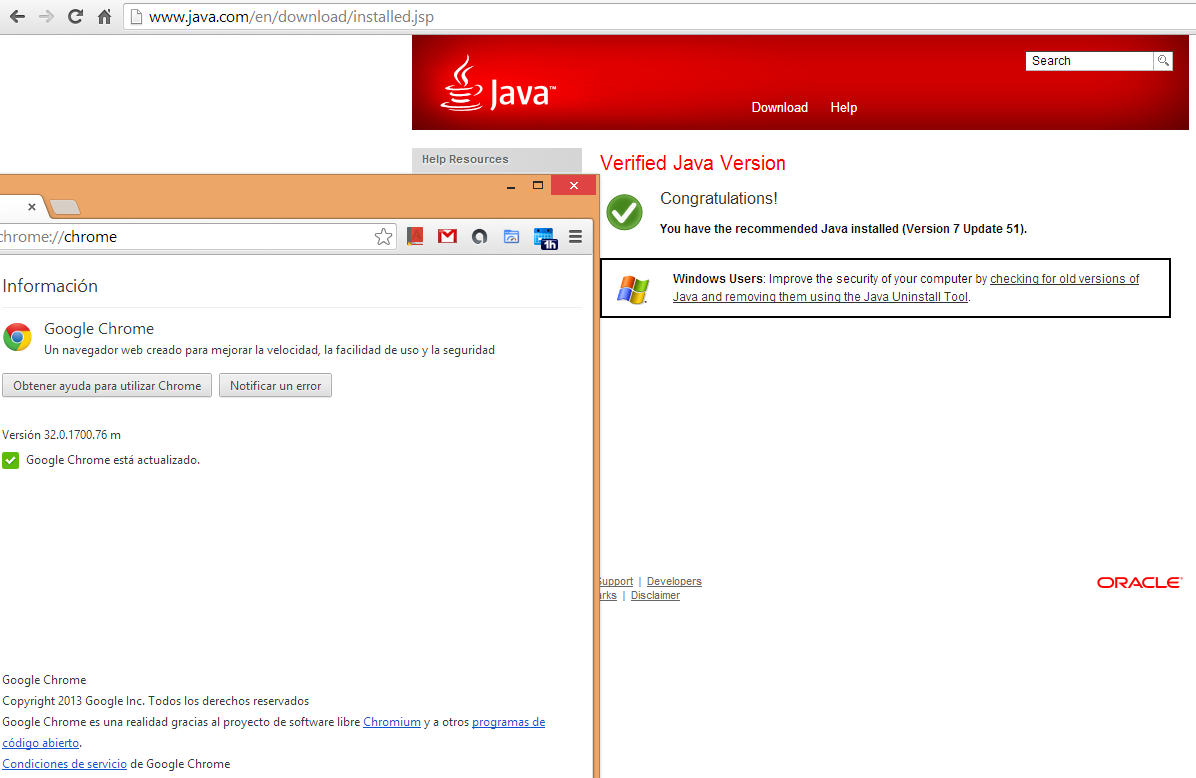This screenshot has width=1196, height=778.
Task: Click the Oracle logo in the footer
Action: pos(1139,583)
